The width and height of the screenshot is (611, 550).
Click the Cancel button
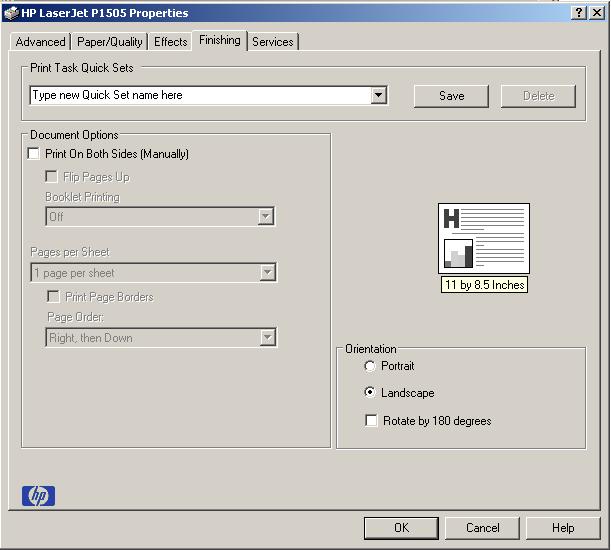[x=482, y=528]
